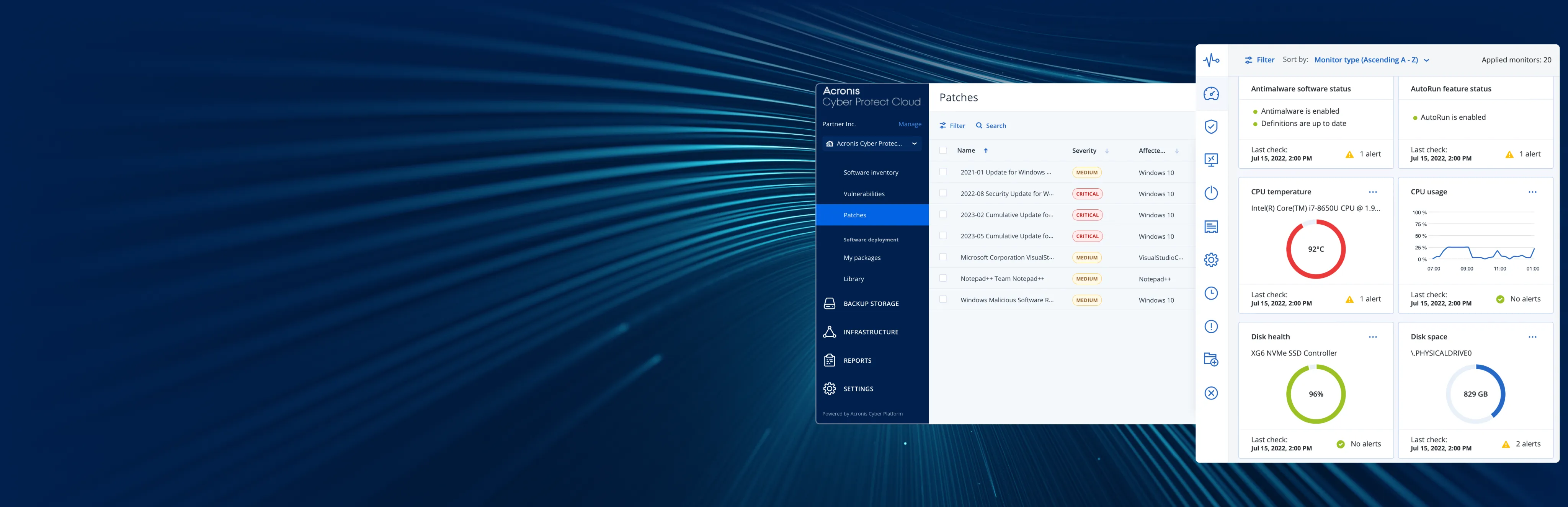This screenshot has width=1568, height=507.
Task: Select the power button icon in sidebar
Action: [1211, 193]
